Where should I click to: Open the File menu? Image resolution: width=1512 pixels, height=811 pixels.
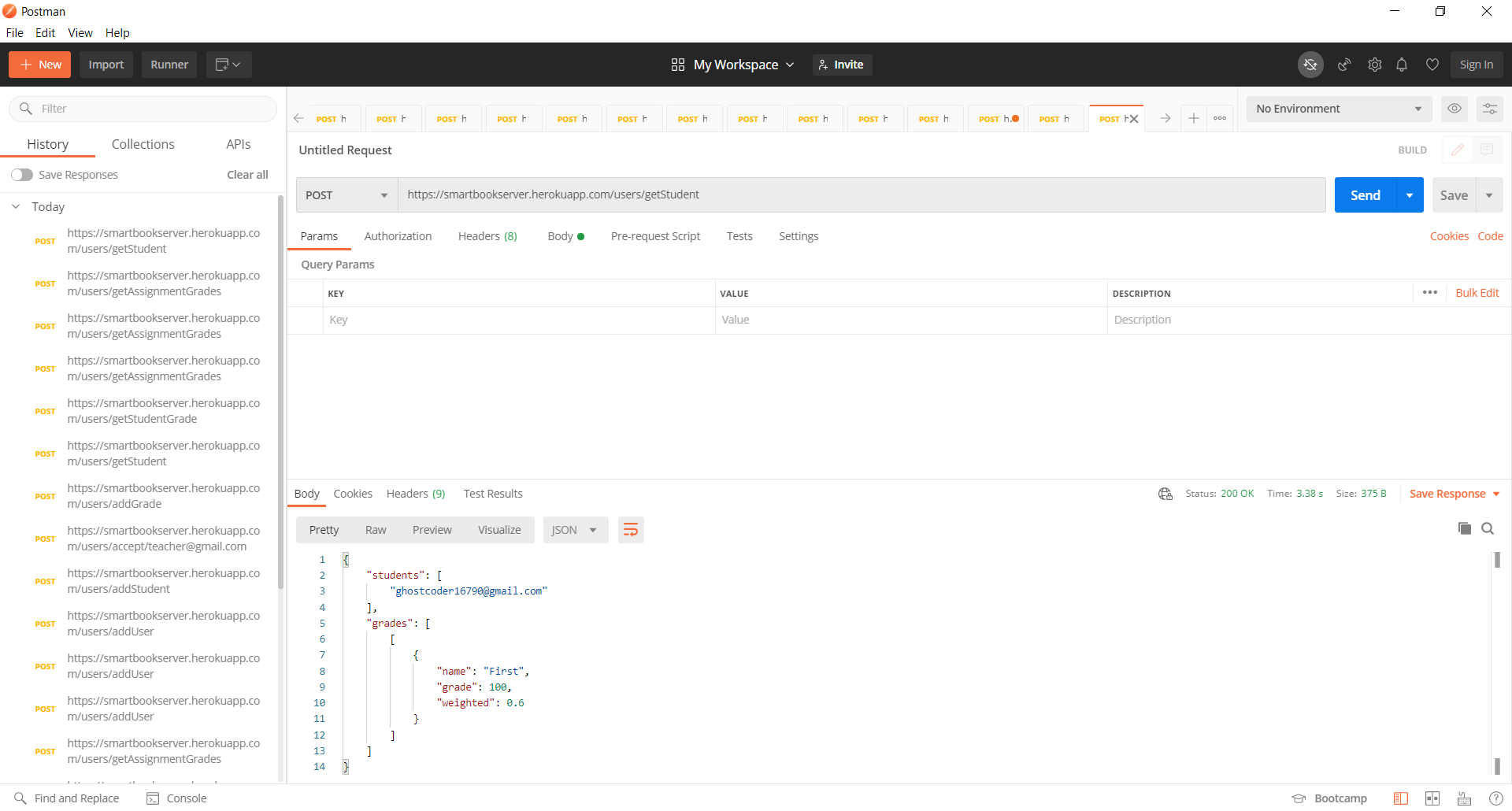pos(15,33)
